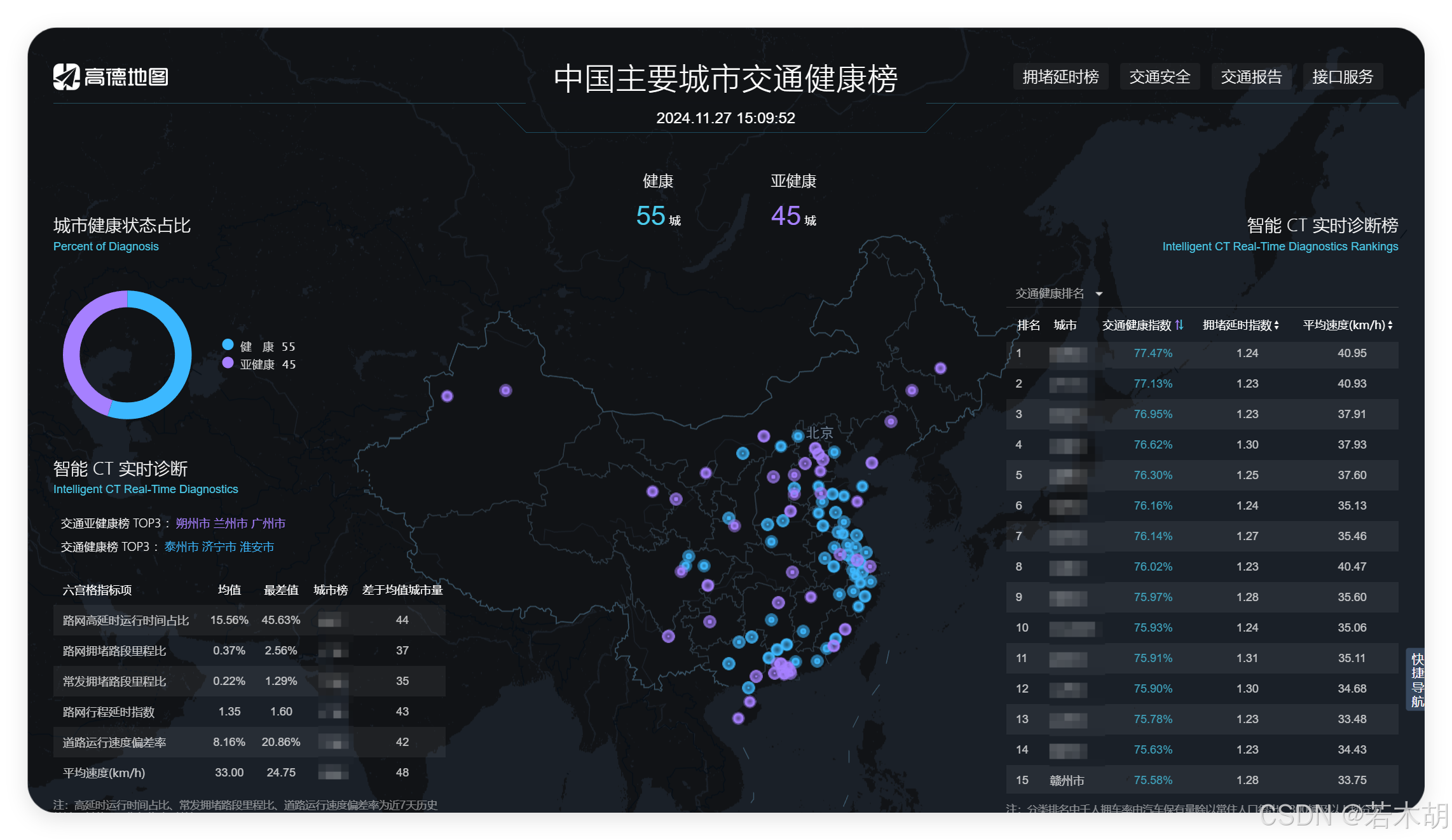Viewport: 1452px width, 840px height.
Task: Sort by 交通健康指数 column arrows
Action: (1179, 325)
